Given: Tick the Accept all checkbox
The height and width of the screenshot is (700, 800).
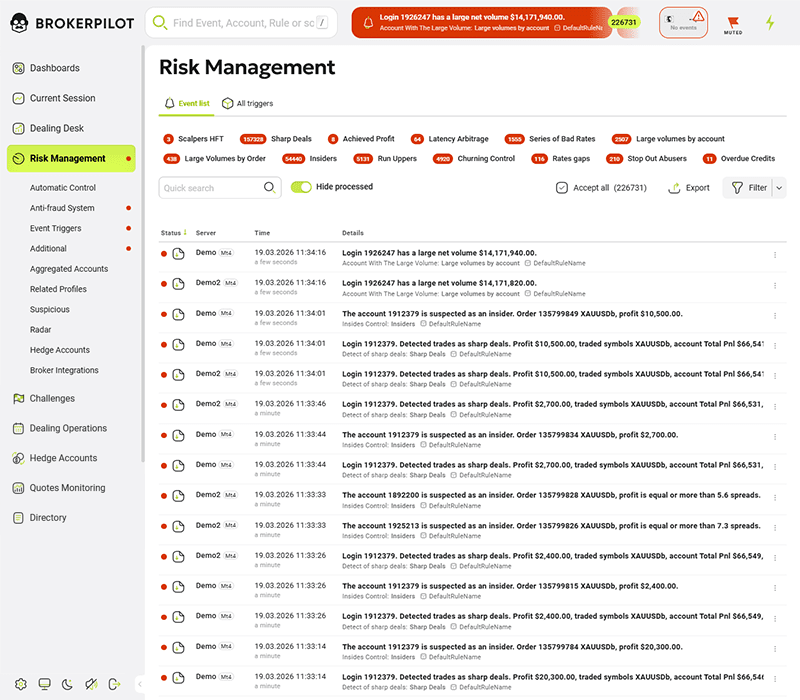Looking at the screenshot, I should pyautogui.click(x=562, y=187).
